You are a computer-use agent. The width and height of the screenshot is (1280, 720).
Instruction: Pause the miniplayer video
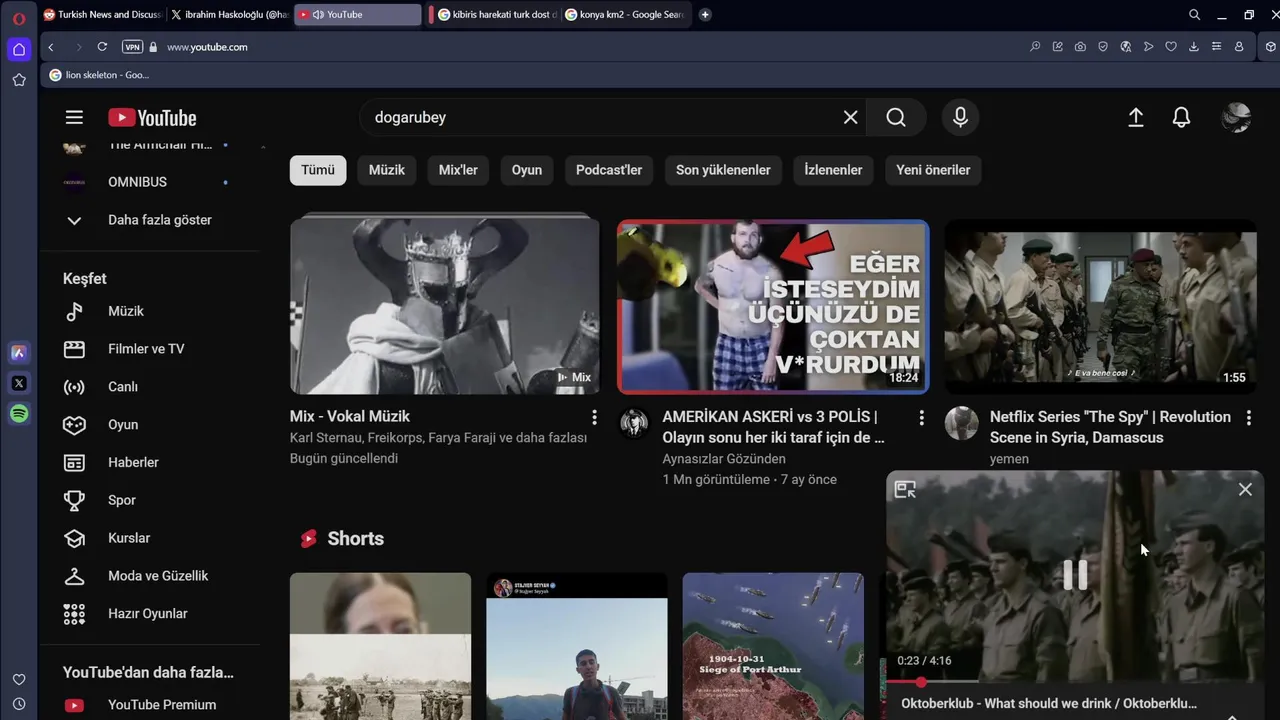1075,575
